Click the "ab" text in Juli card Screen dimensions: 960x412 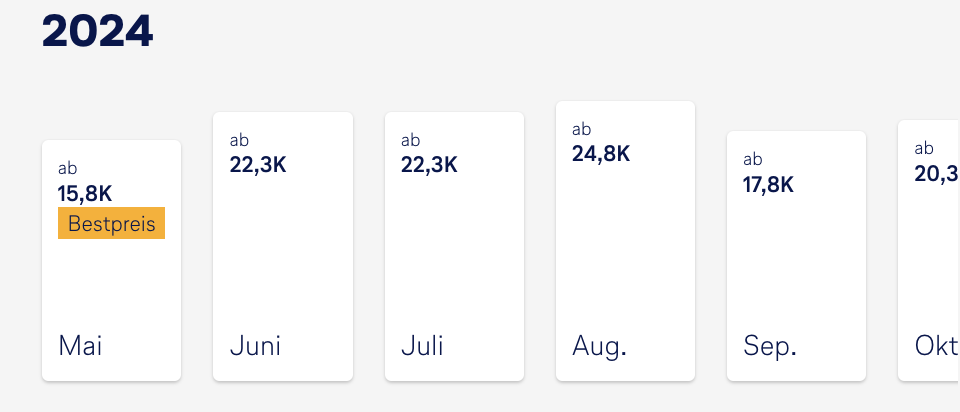point(410,140)
